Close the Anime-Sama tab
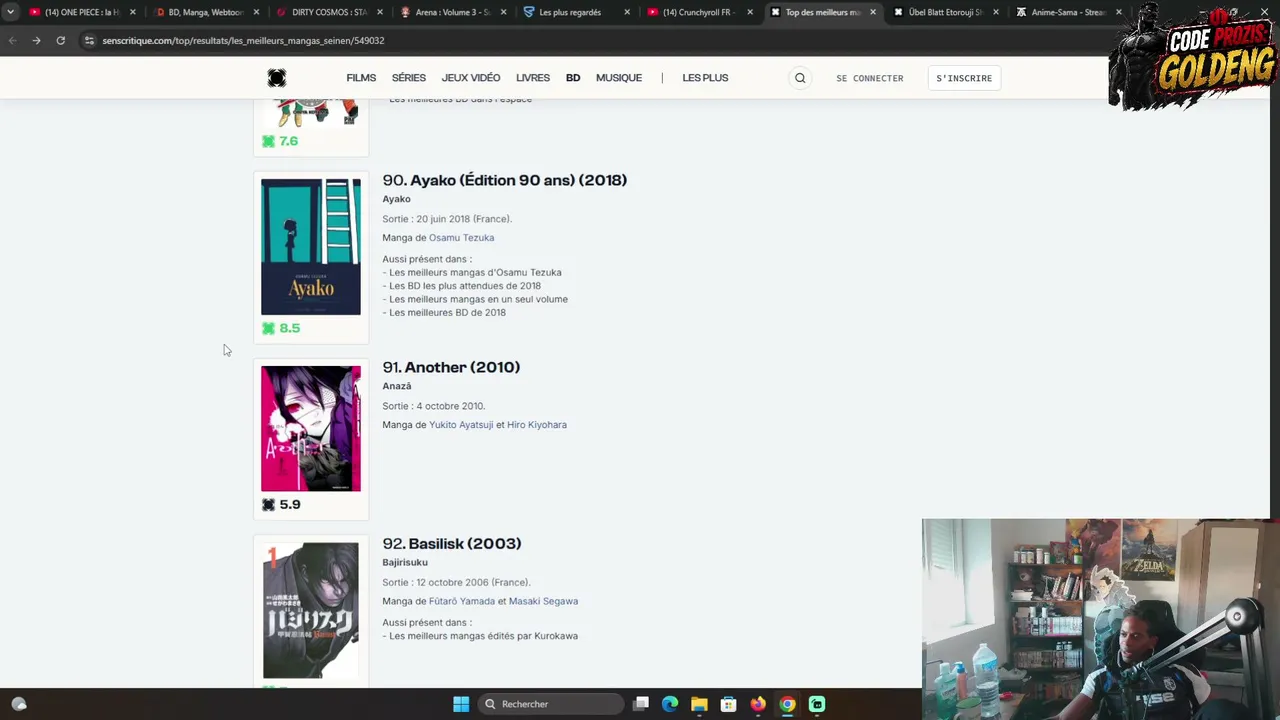The height and width of the screenshot is (720, 1280). point(1119,12)
